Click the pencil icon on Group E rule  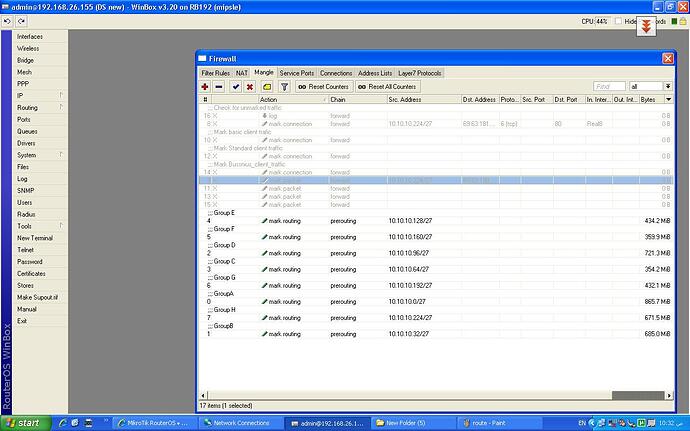[264, 221]
